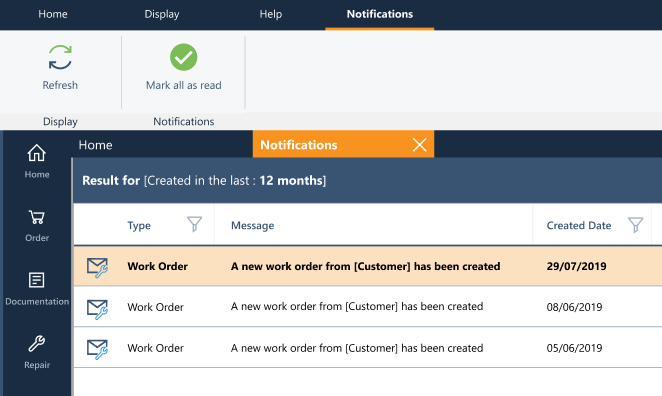Select the Home ribbon tab at top
The width and height of the screenshot is (662, 396).
[x=53, y=14]
